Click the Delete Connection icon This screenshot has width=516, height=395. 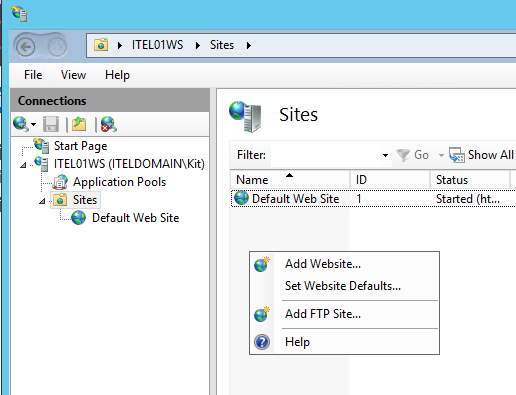click(108, 124)
